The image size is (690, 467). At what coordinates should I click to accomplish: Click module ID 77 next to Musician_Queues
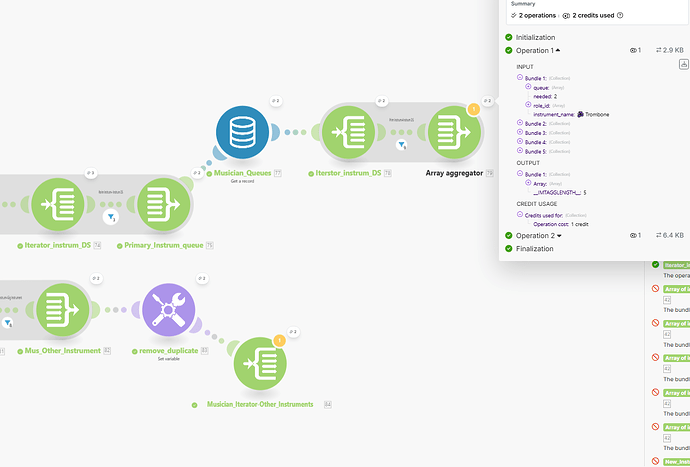(278, 173)
